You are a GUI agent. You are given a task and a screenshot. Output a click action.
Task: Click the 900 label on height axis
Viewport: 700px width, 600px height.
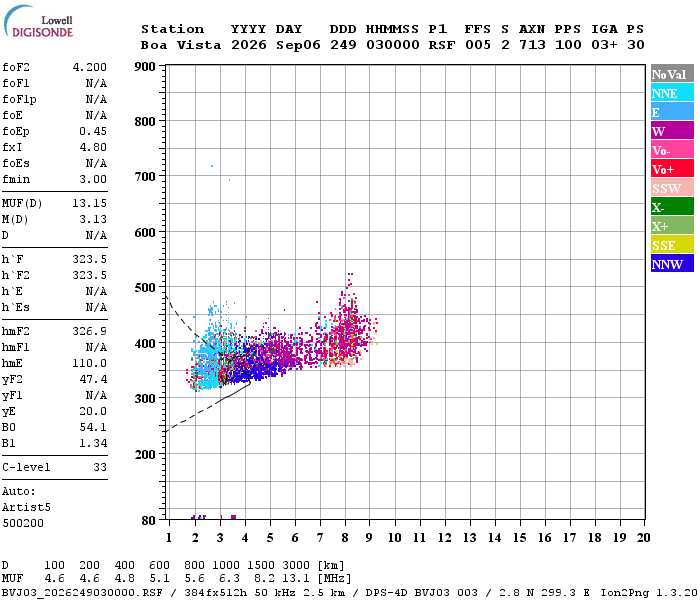coord(145,67)
